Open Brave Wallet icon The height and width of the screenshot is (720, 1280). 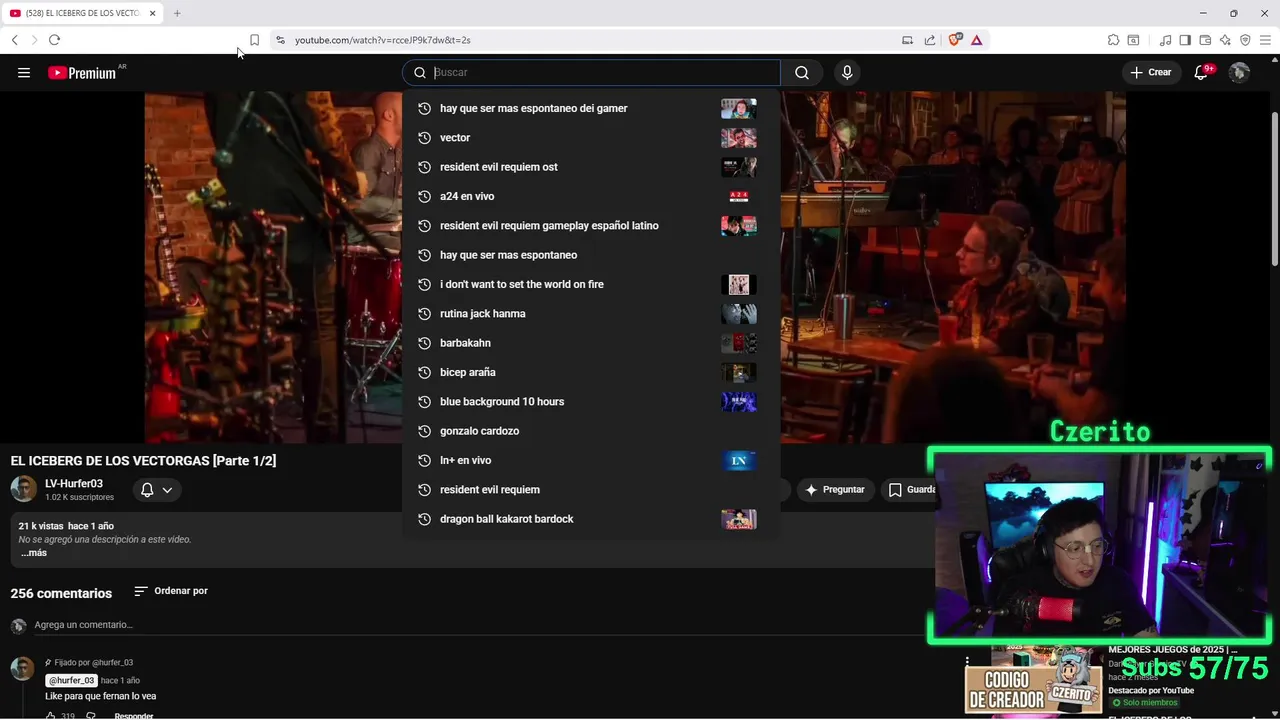point(1205,40)
